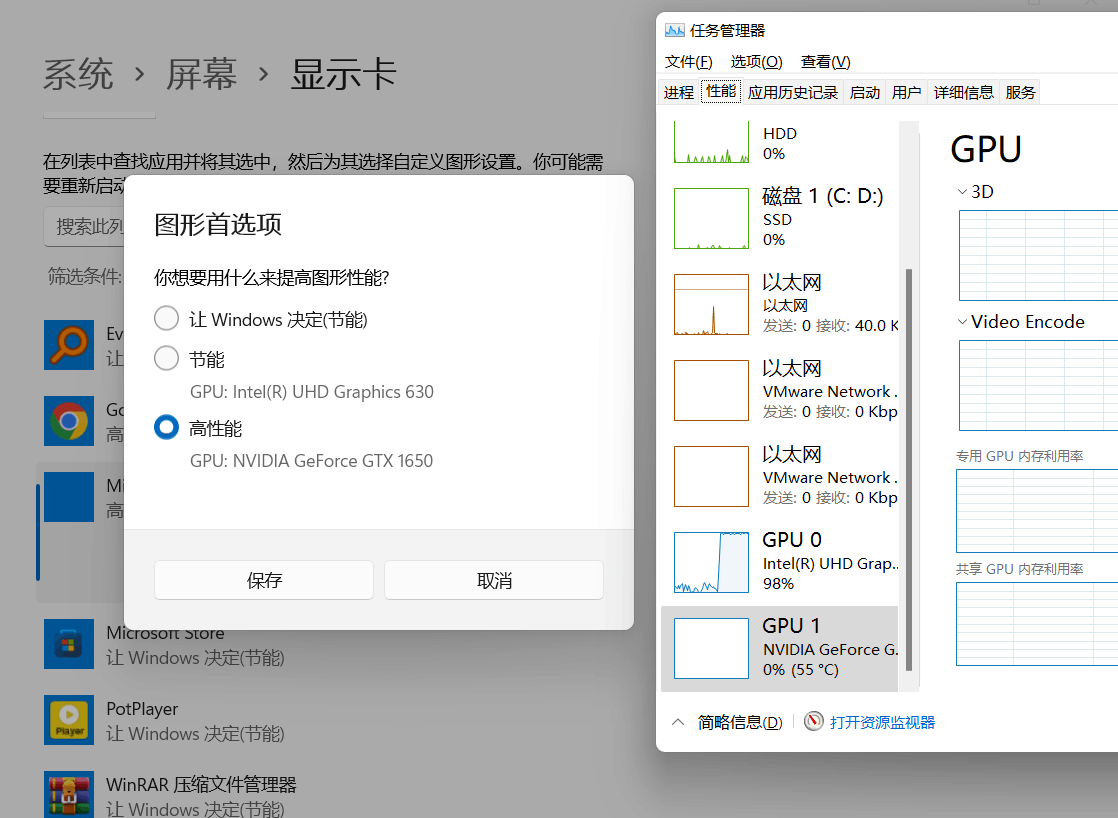Click the Video Encode GPU engine graph
This screenshot has width=1118, height=818.
pos(1039,385)
